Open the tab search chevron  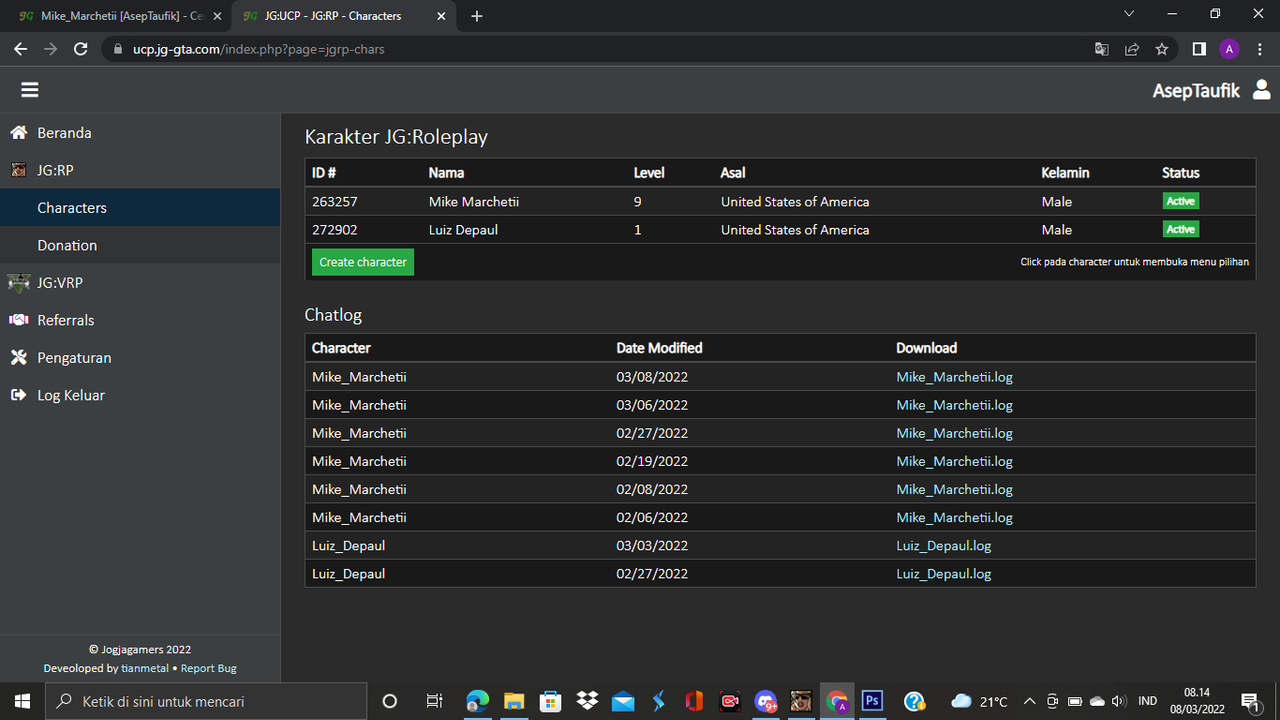(1129, 14)
